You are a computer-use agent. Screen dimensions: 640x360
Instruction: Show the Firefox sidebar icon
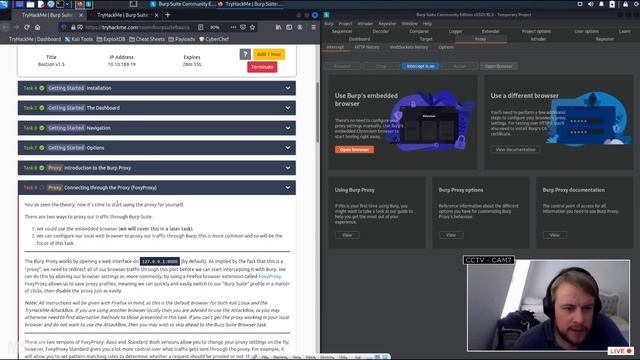pos(289,27)
